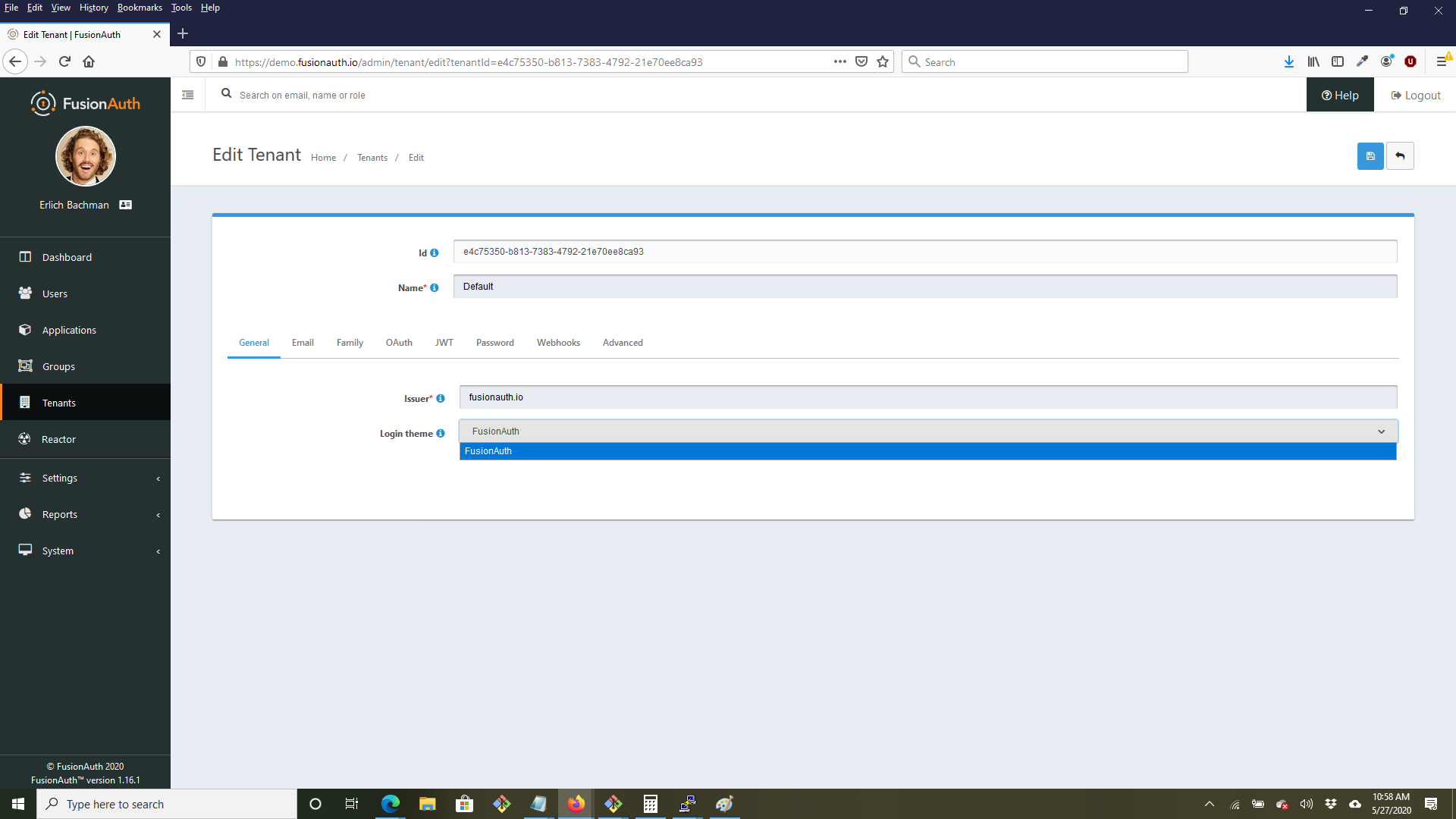The width and height of the screenshot is (1456, 819).
Task: Click the back arrow return button
Action: [1400, 156]
